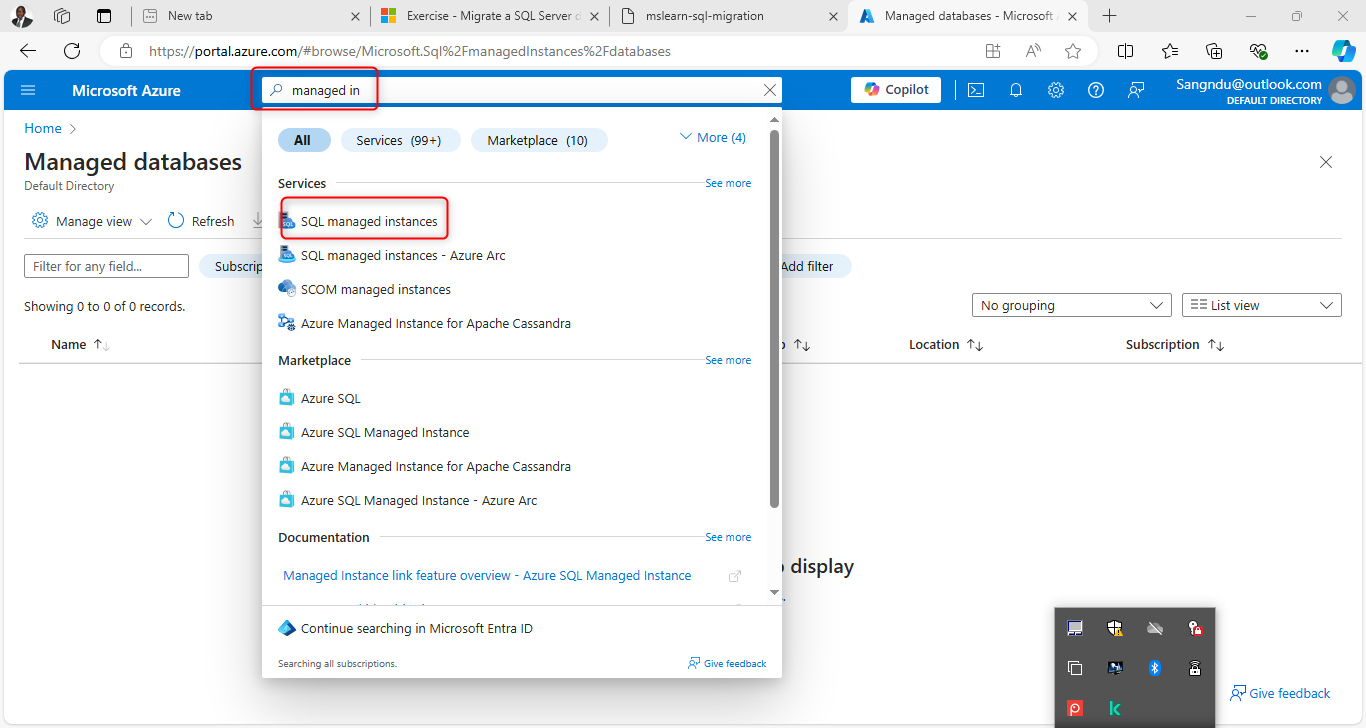Sort by the Name column

tap(80, 344)
